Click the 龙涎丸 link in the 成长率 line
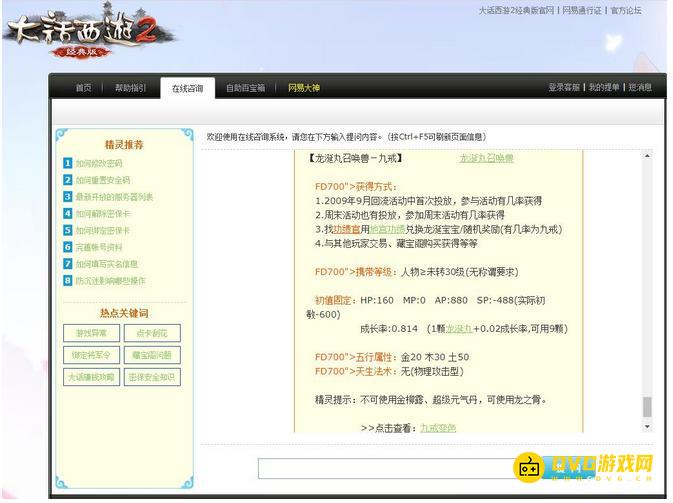Viewport: 673px width, 503px height. [459, 329]
